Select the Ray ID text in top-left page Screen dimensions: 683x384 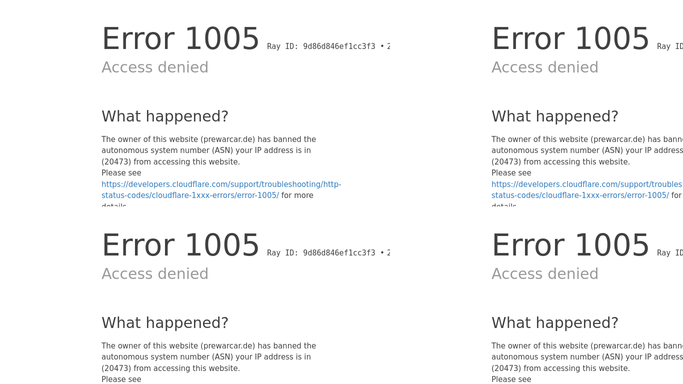[x=328, y=46]
